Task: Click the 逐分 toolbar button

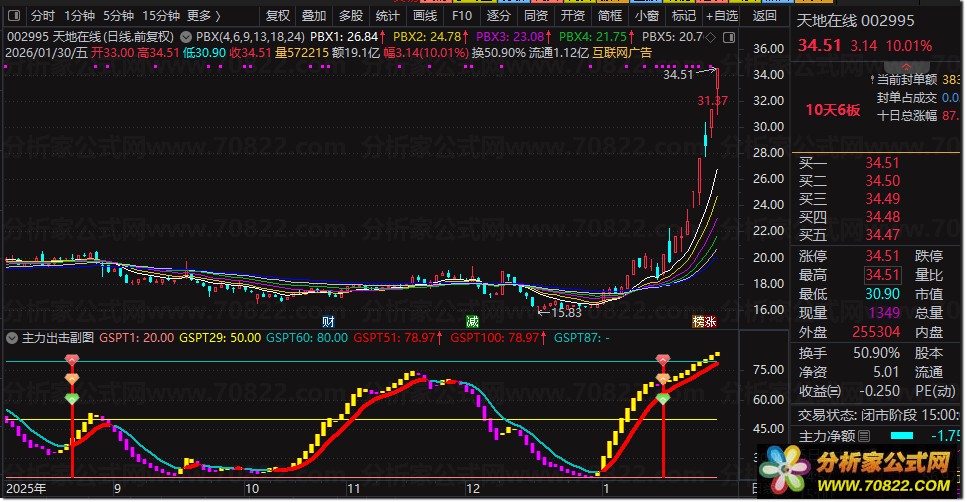Action: pyautogui.click(x=498, y=15)
